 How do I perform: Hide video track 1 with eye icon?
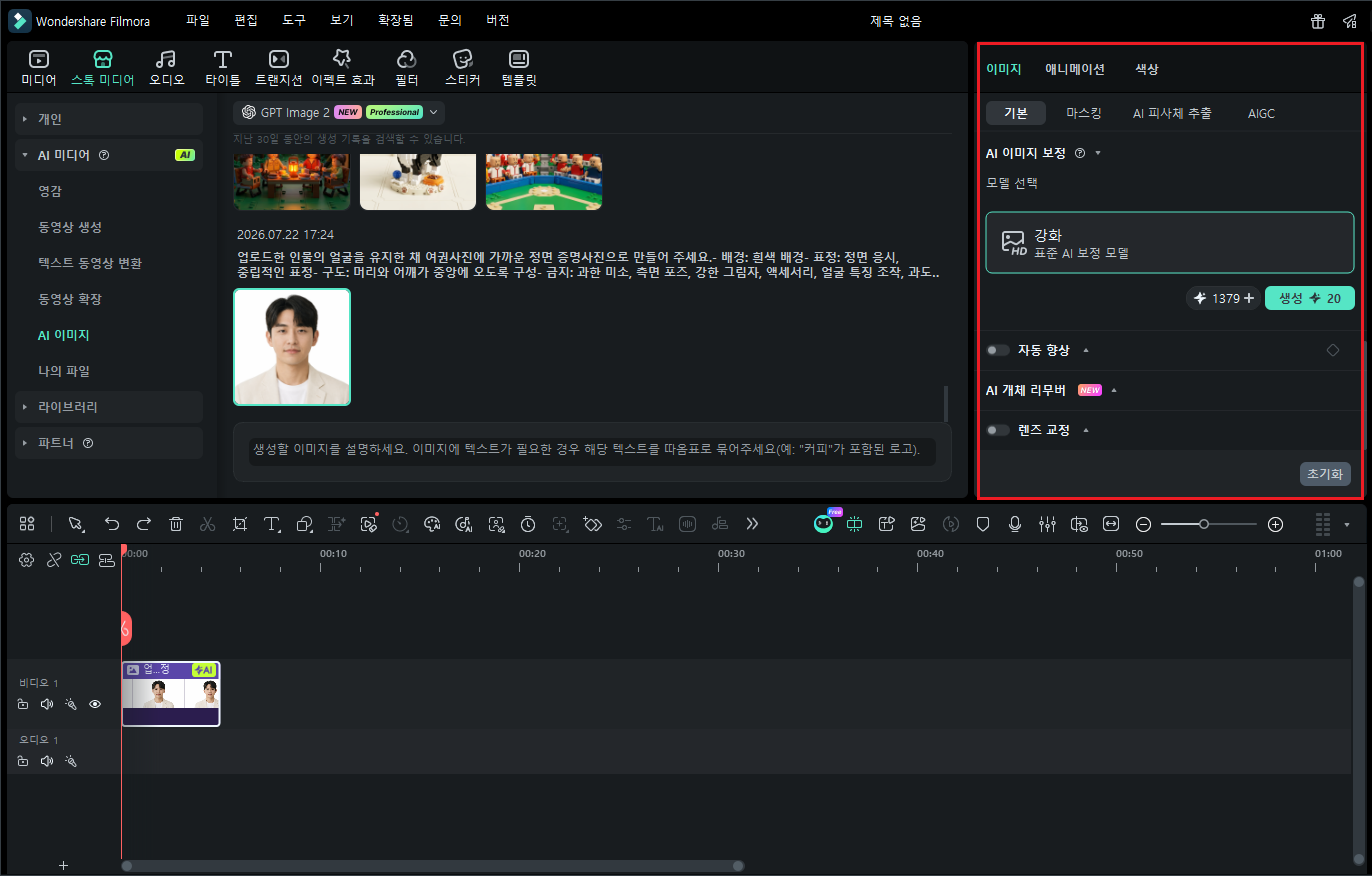click(95, 704)
